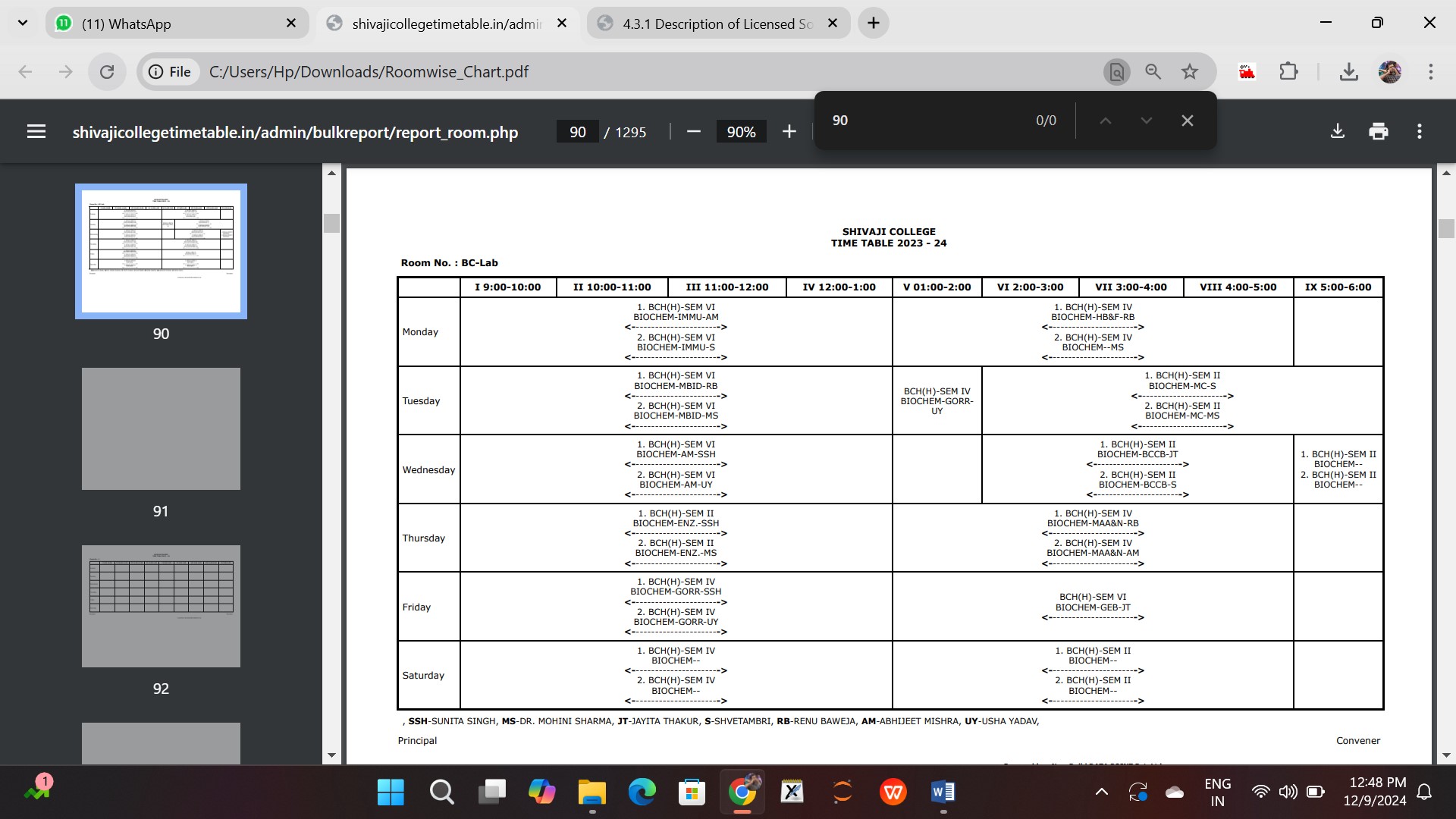Click the 'Monday' row label
The image size is (1456, 819).
point(420,332)
